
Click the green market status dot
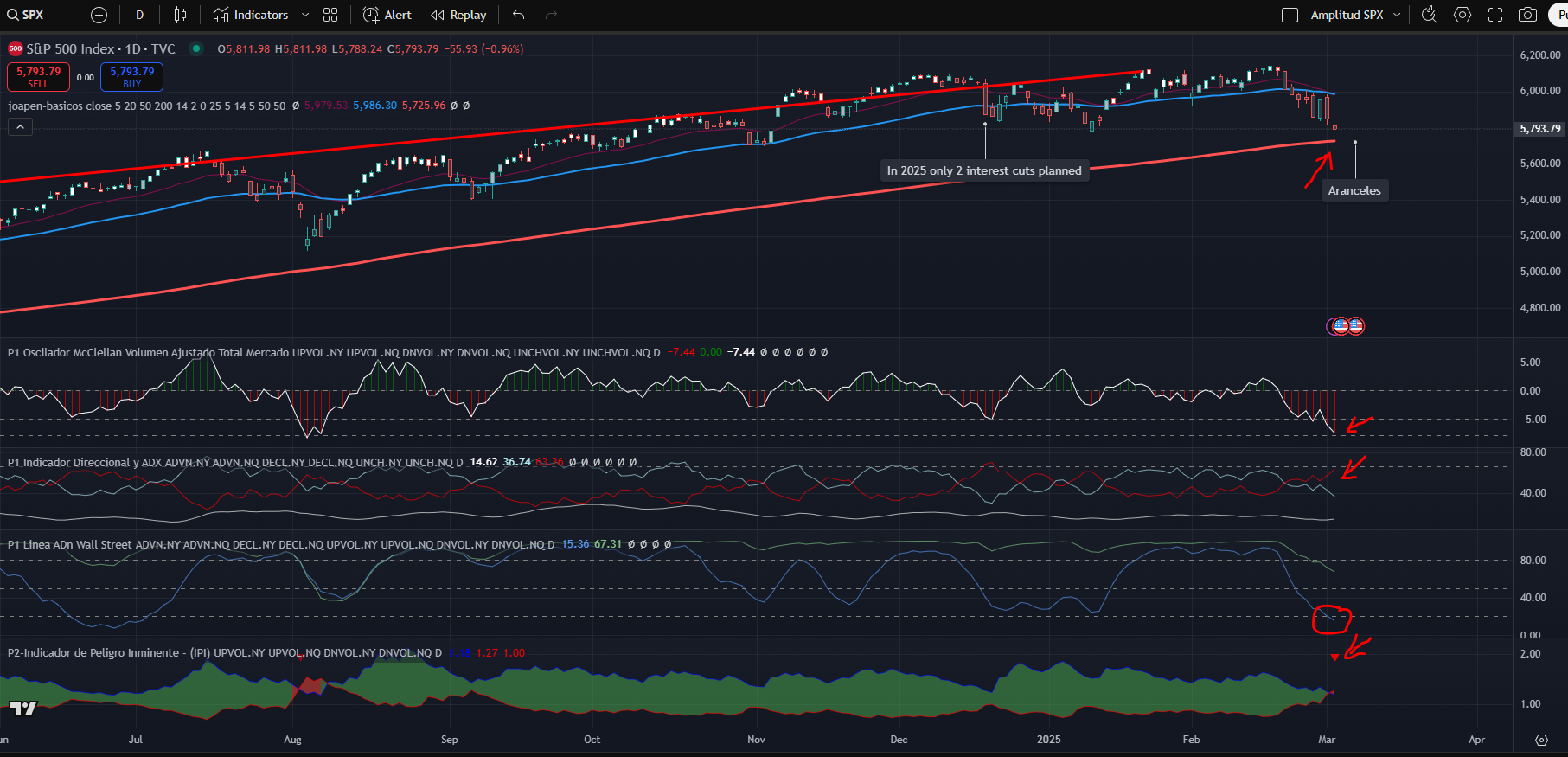tap(196, 48)
